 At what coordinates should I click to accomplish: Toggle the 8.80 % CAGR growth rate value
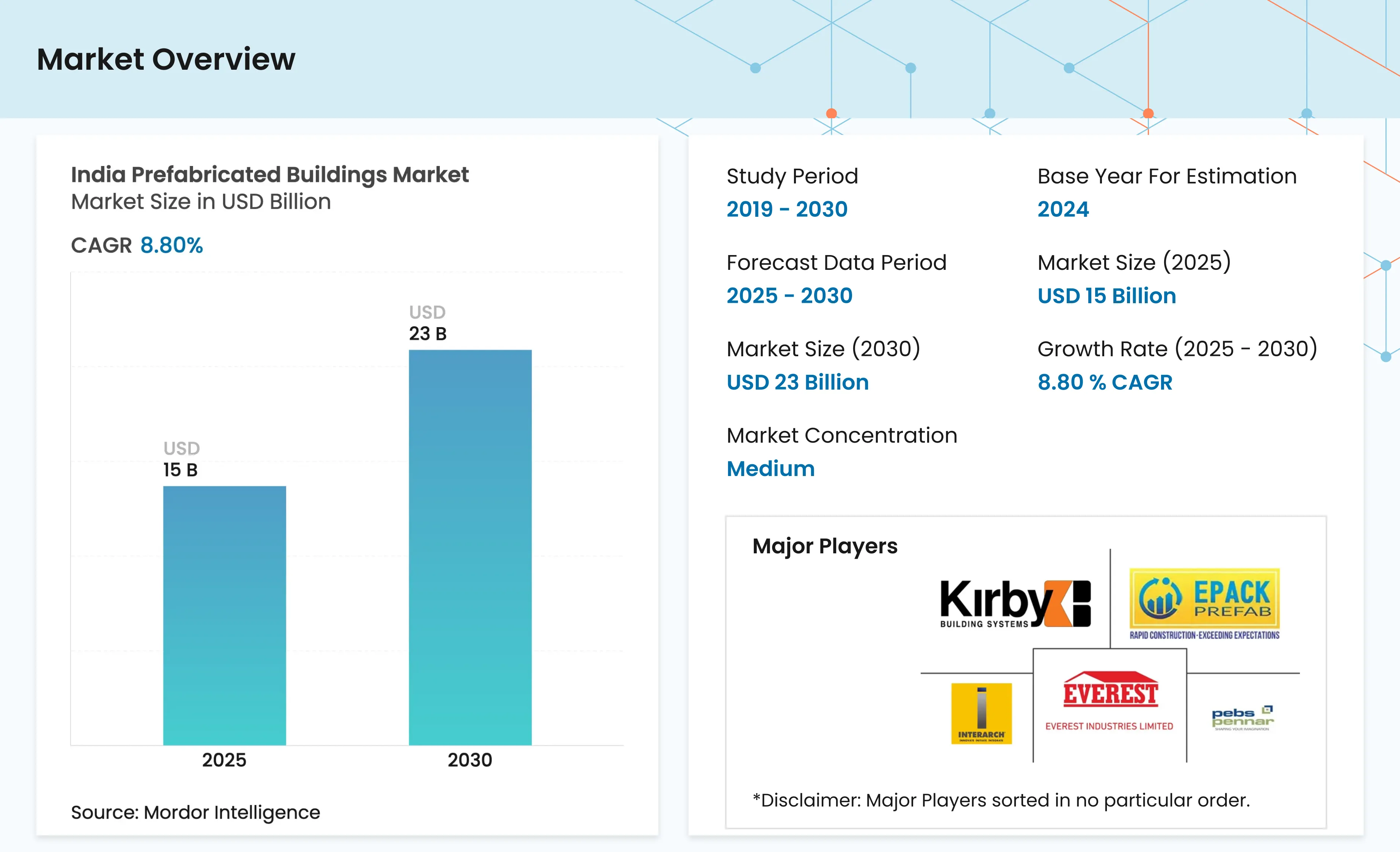coord(1105,382)
